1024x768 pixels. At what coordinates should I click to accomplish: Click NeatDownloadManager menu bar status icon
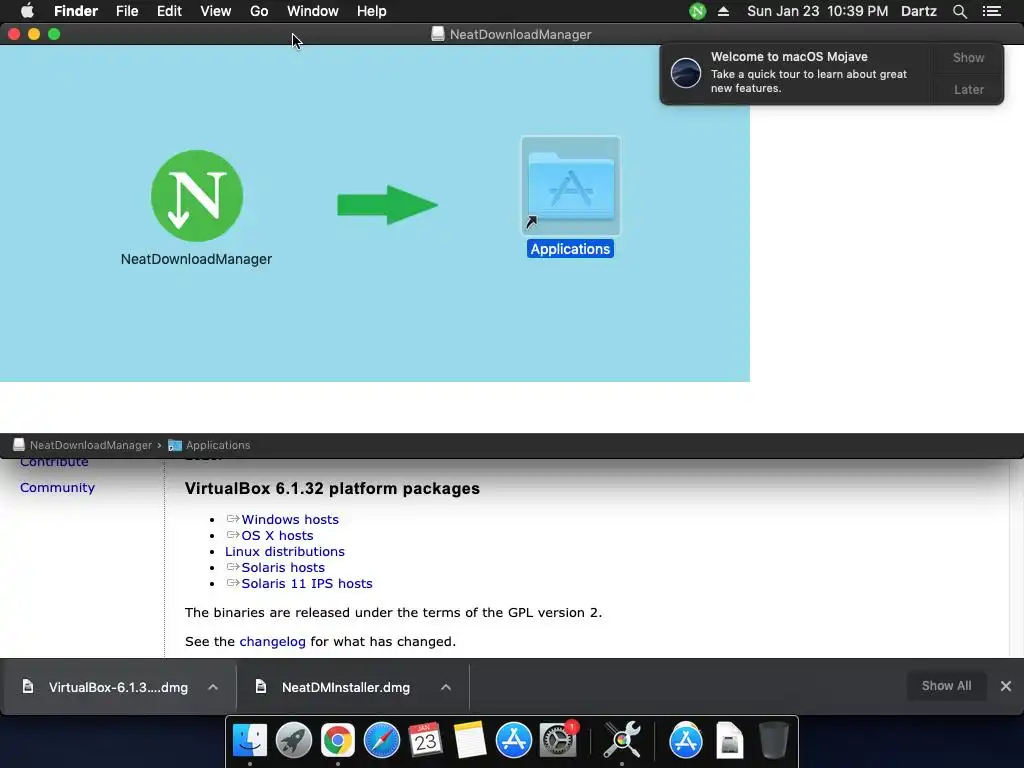pos(697,11)
